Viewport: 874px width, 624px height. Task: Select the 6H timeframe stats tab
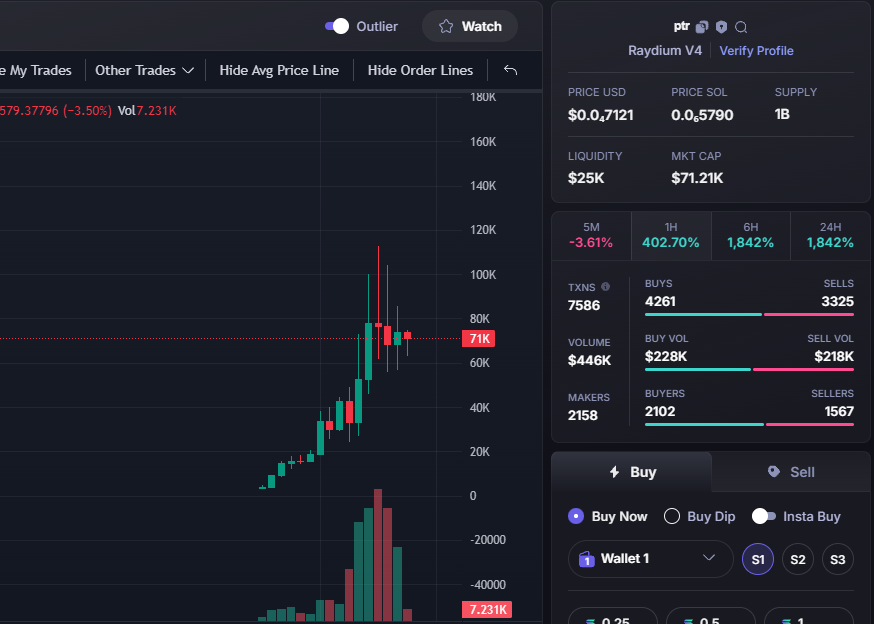tap(751, 236)
